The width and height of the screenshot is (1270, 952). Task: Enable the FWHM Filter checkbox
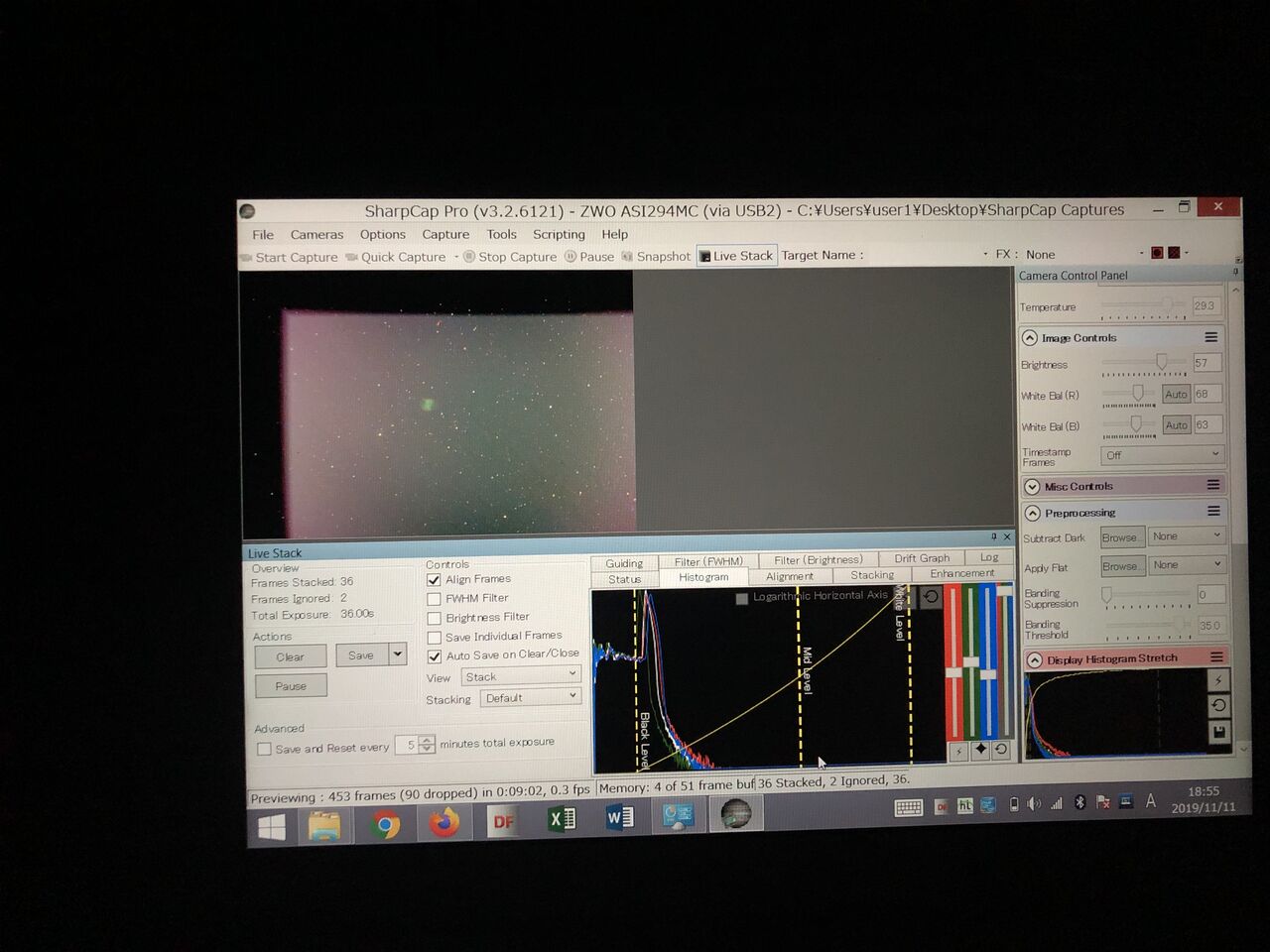click(434, 599)
